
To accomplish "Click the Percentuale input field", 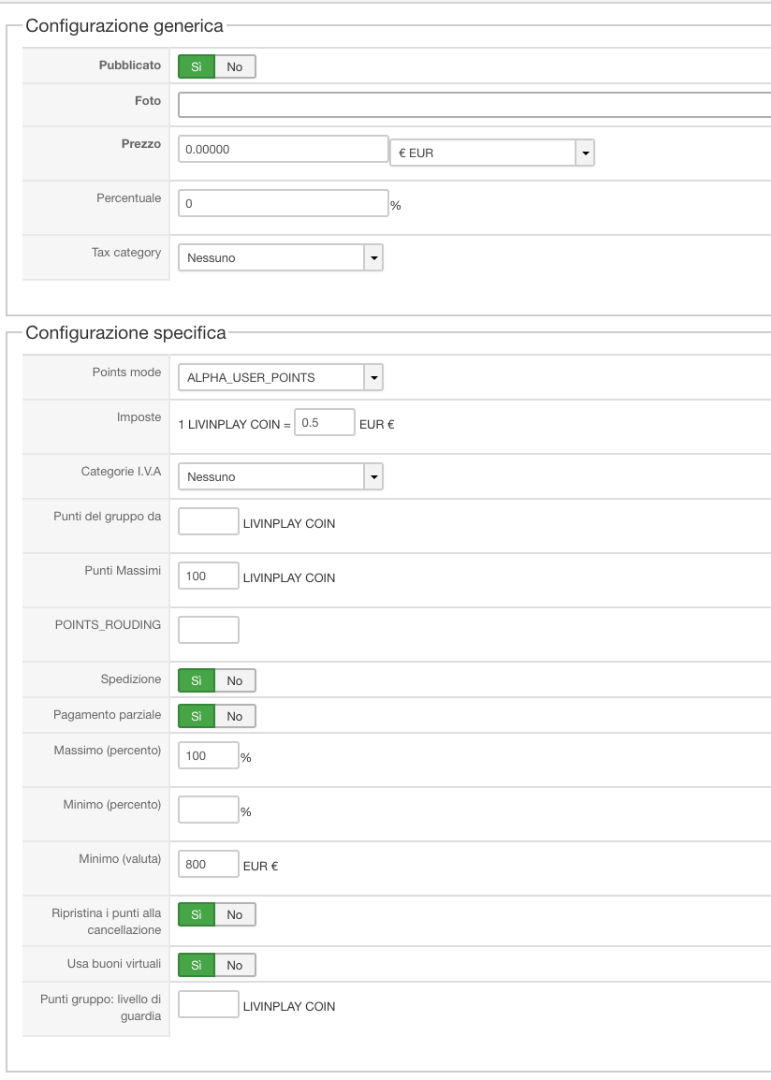I will point(283,203).
